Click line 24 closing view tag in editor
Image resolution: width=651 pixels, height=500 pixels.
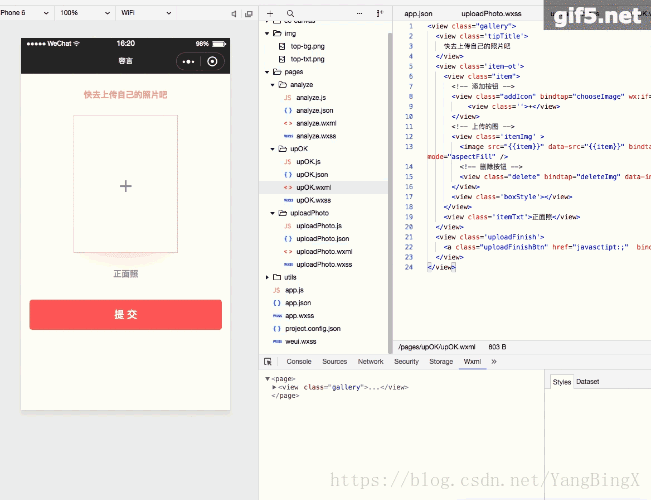(x=441, y=267)
